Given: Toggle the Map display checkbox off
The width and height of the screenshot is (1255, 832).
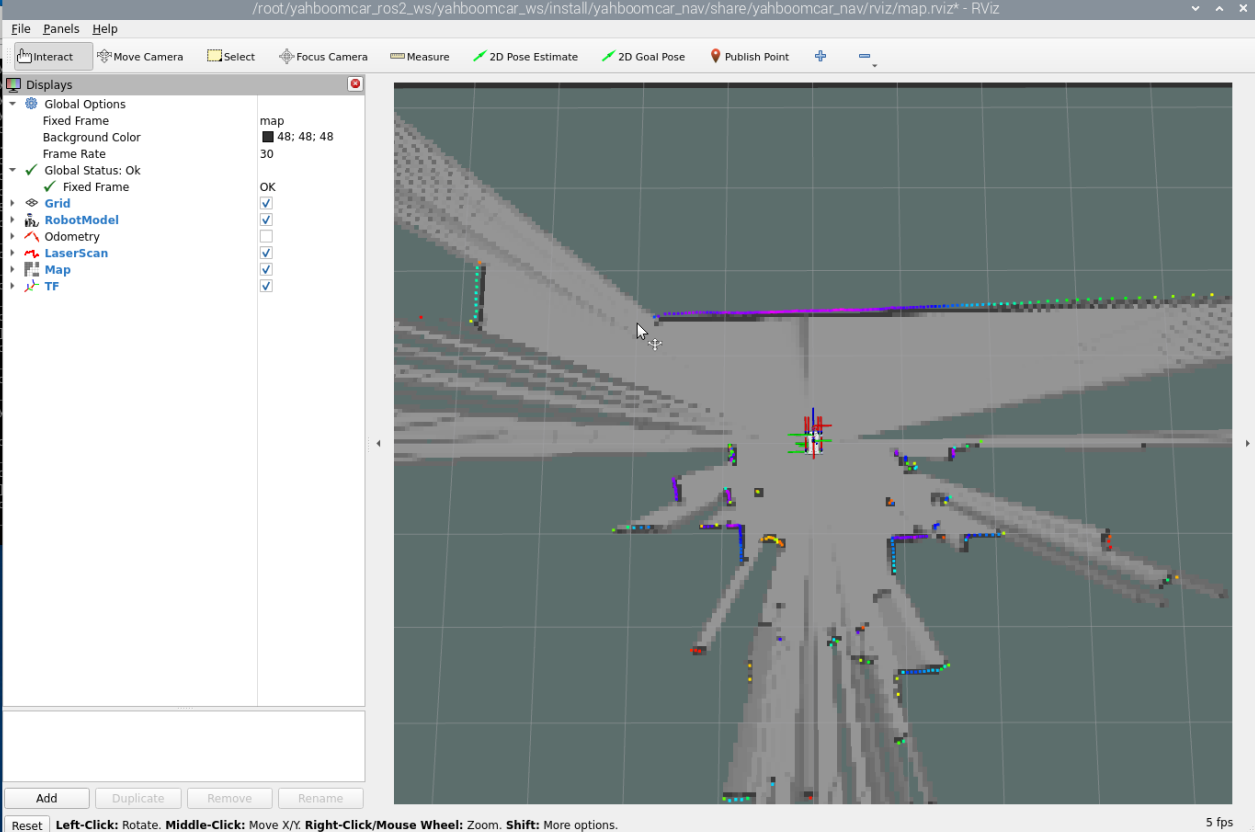Looking at the screenshot, I should click(x=266, y=270).
